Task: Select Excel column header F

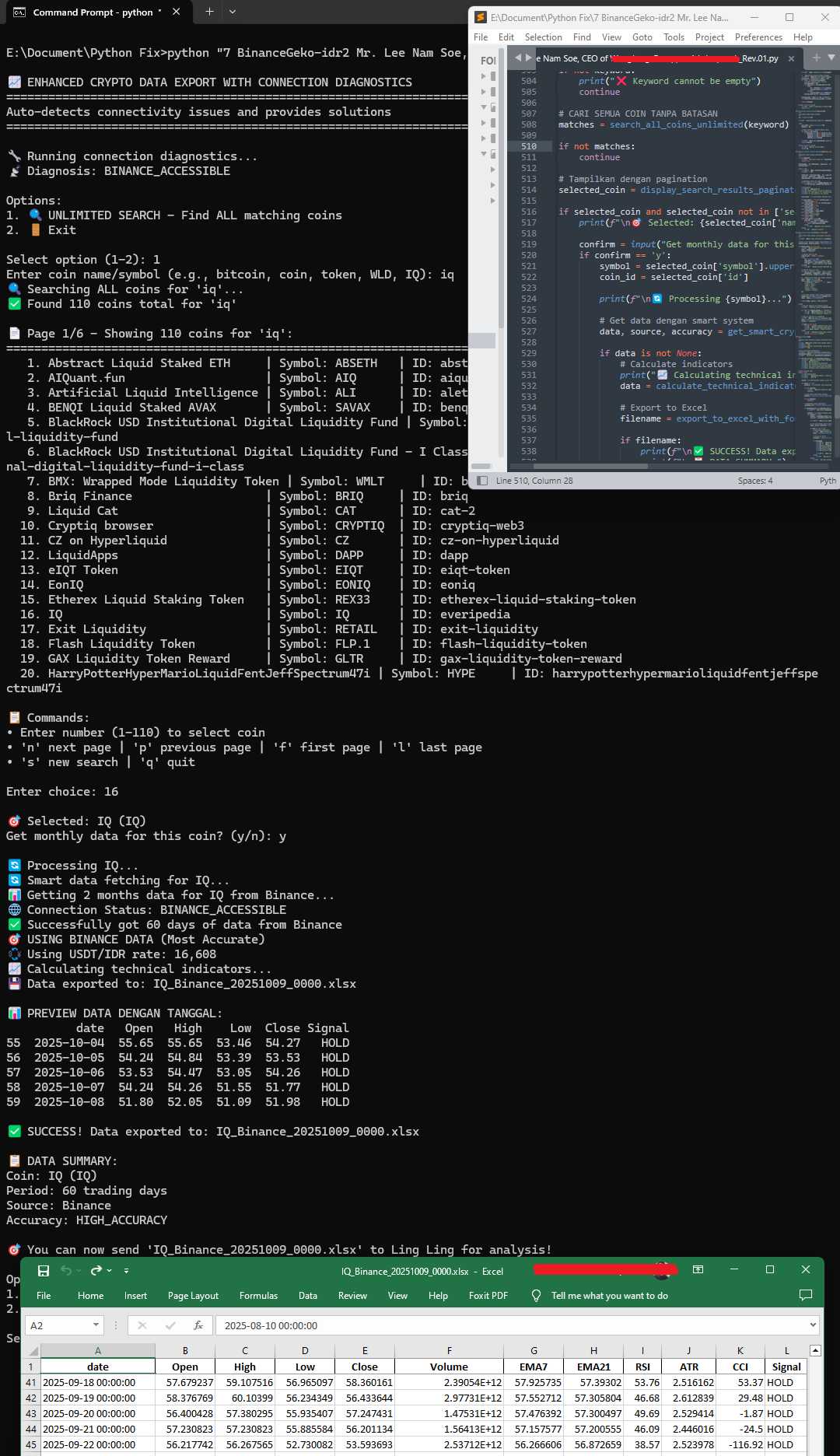Action: click(450, 1351)
